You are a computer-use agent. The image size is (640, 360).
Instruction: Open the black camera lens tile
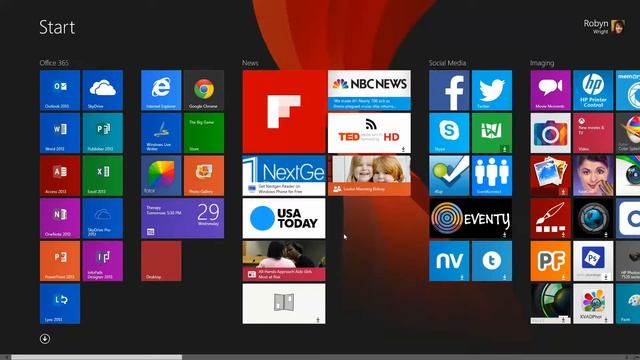point(593,218)
